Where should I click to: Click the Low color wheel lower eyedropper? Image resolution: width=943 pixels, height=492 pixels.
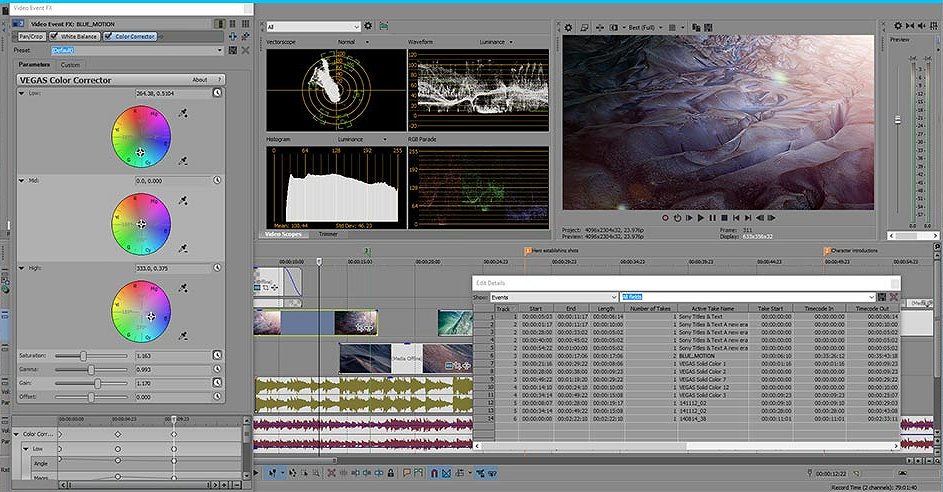(183, 161)
